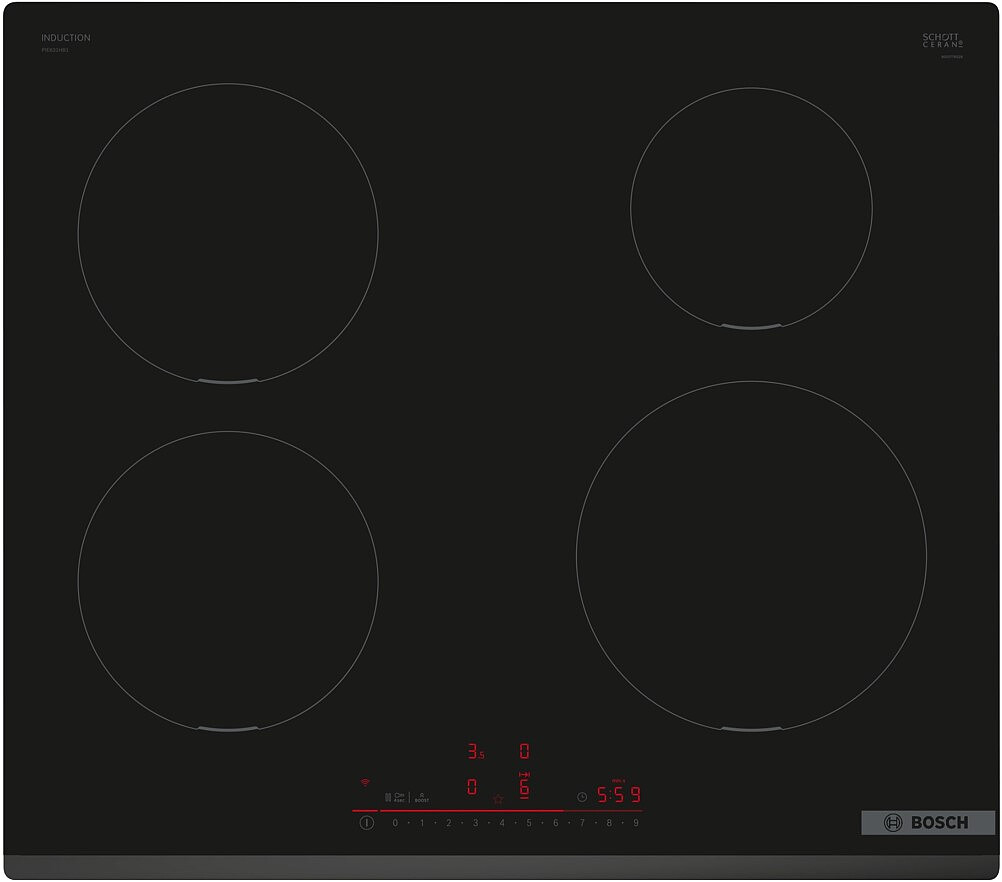1002x882 pixels.
Task: Set power level 9 on the slider
Action: (635, 823)
